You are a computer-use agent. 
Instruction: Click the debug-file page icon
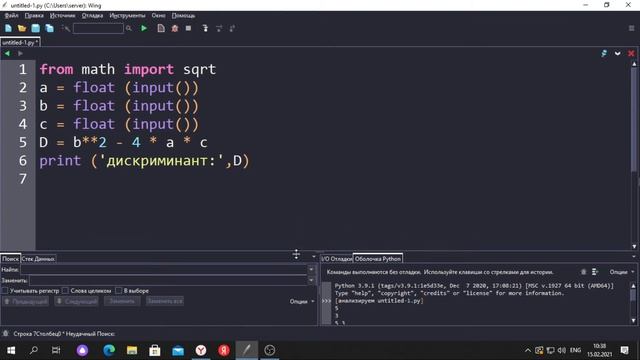coord(161,28)
